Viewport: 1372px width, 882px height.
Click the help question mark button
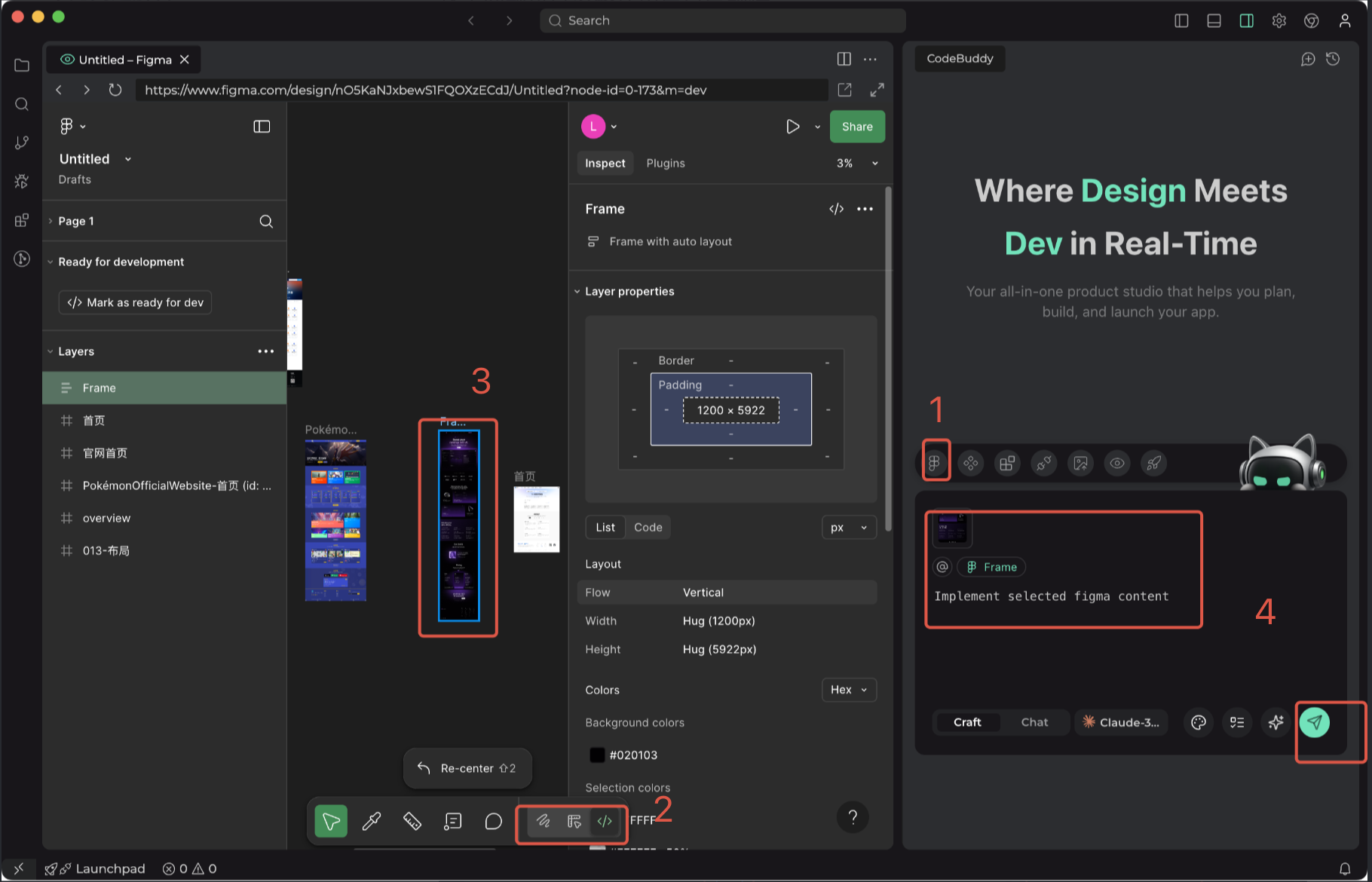click(853, 817)
